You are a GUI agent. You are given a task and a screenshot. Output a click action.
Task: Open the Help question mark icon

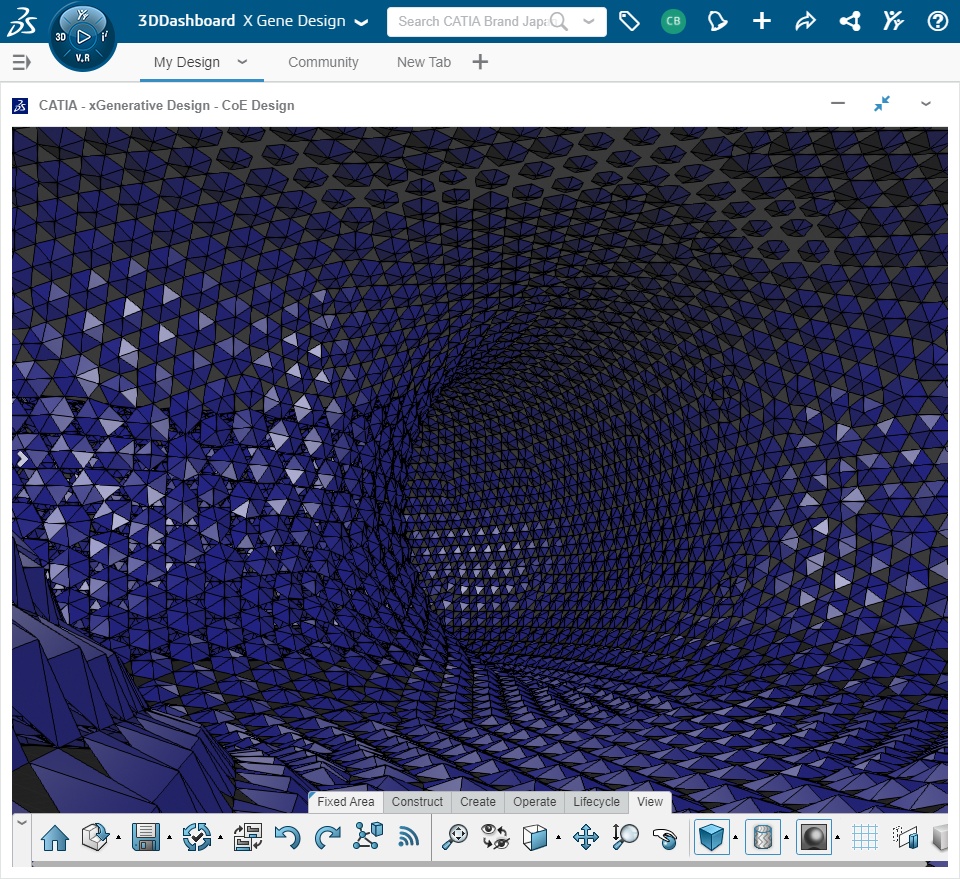[x=937, y=21]
